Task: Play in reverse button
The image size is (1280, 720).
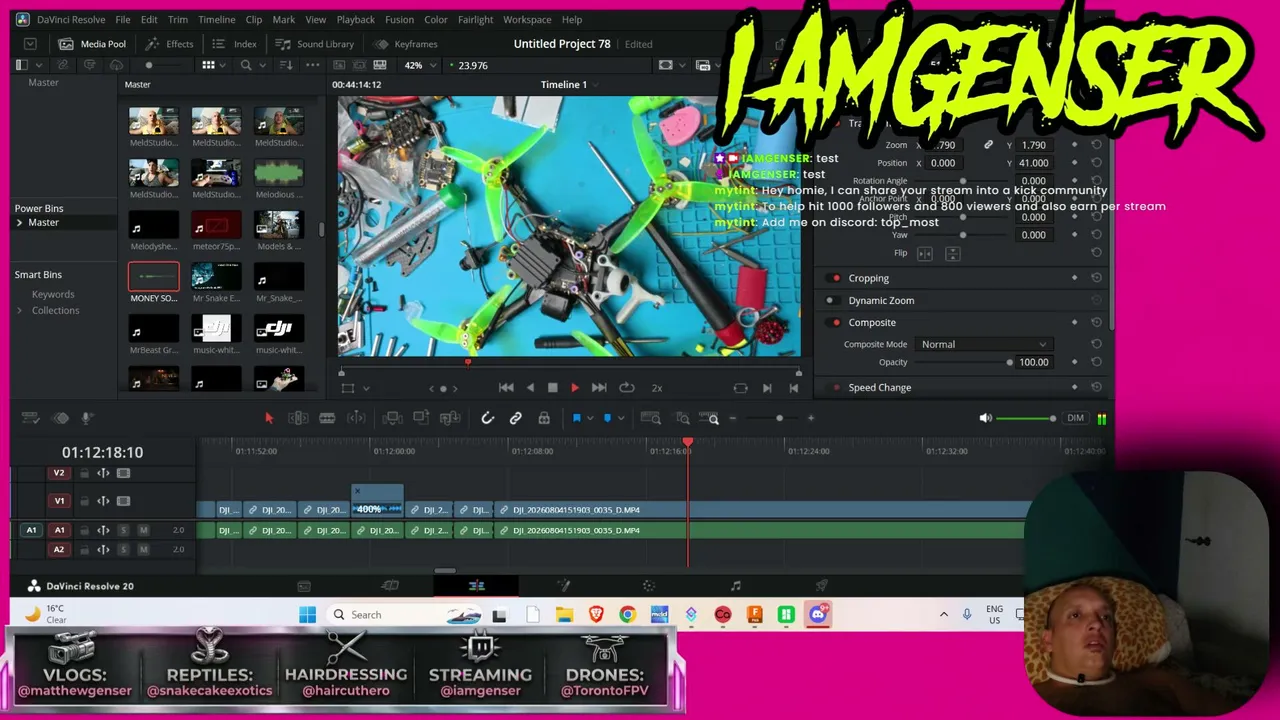Action: pos(530,388)
